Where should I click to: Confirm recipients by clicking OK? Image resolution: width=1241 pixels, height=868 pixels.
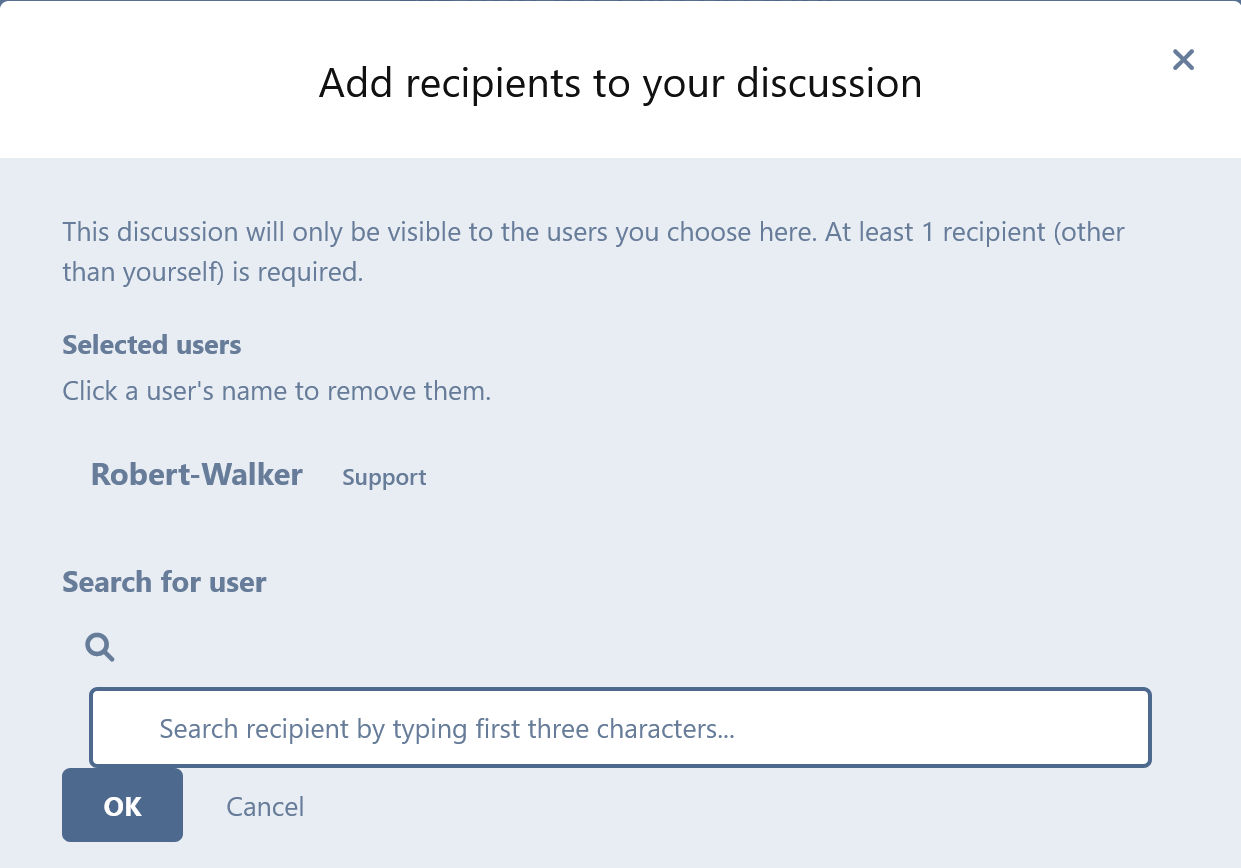pos(122,806)
